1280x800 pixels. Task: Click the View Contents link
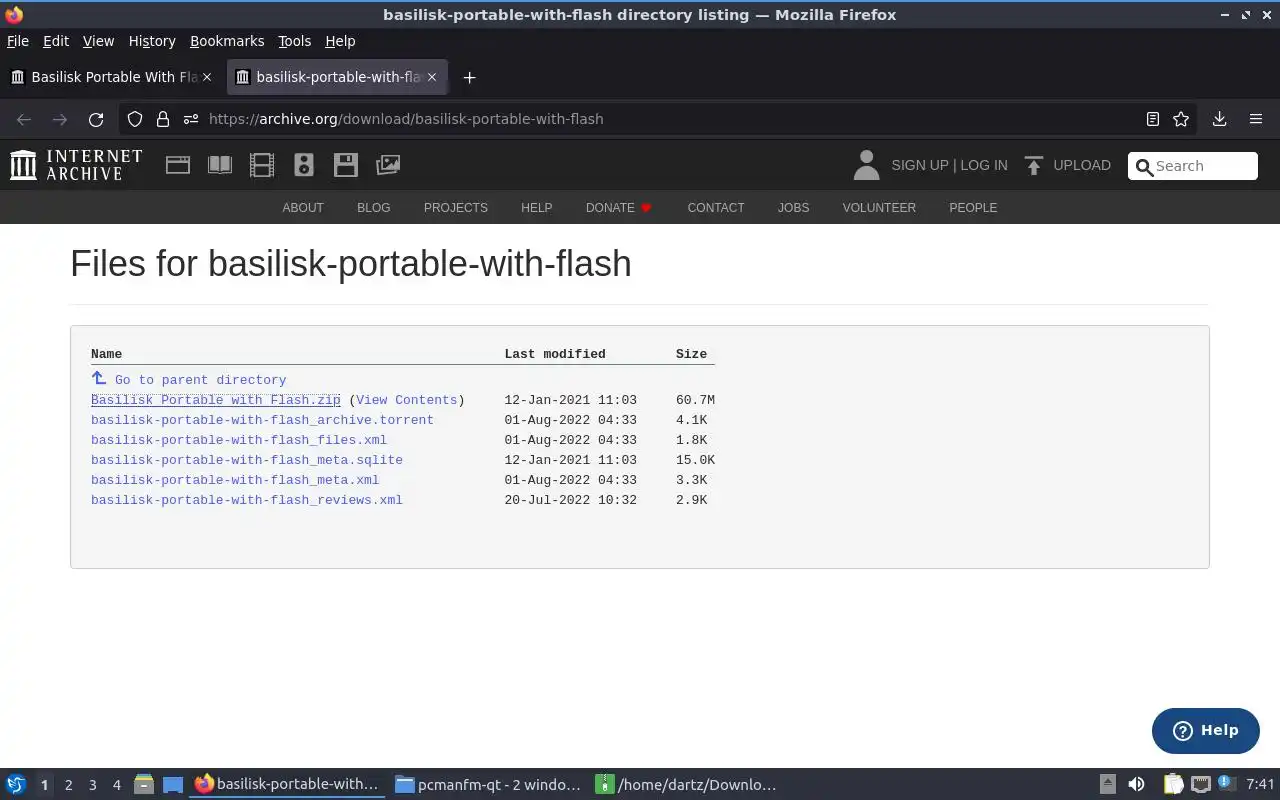(406, 400)
